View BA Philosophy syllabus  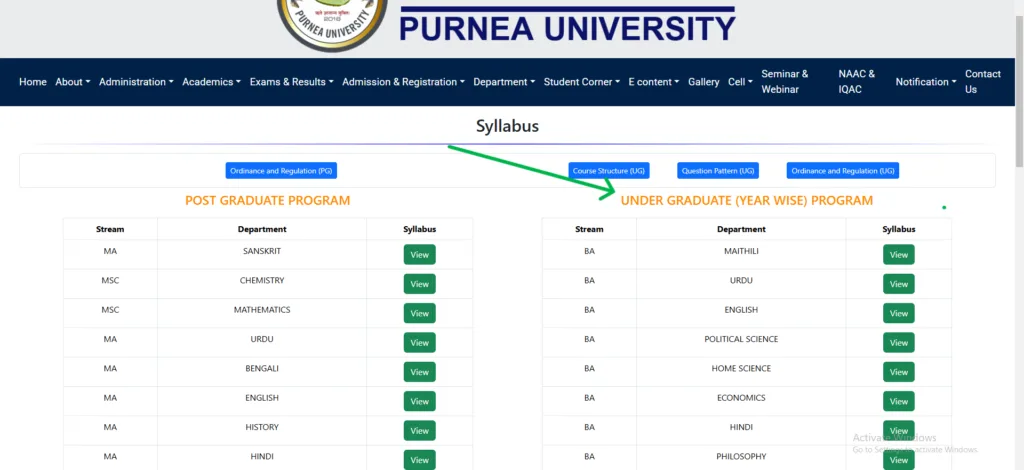pyautogui.click(x=899, y=460)
